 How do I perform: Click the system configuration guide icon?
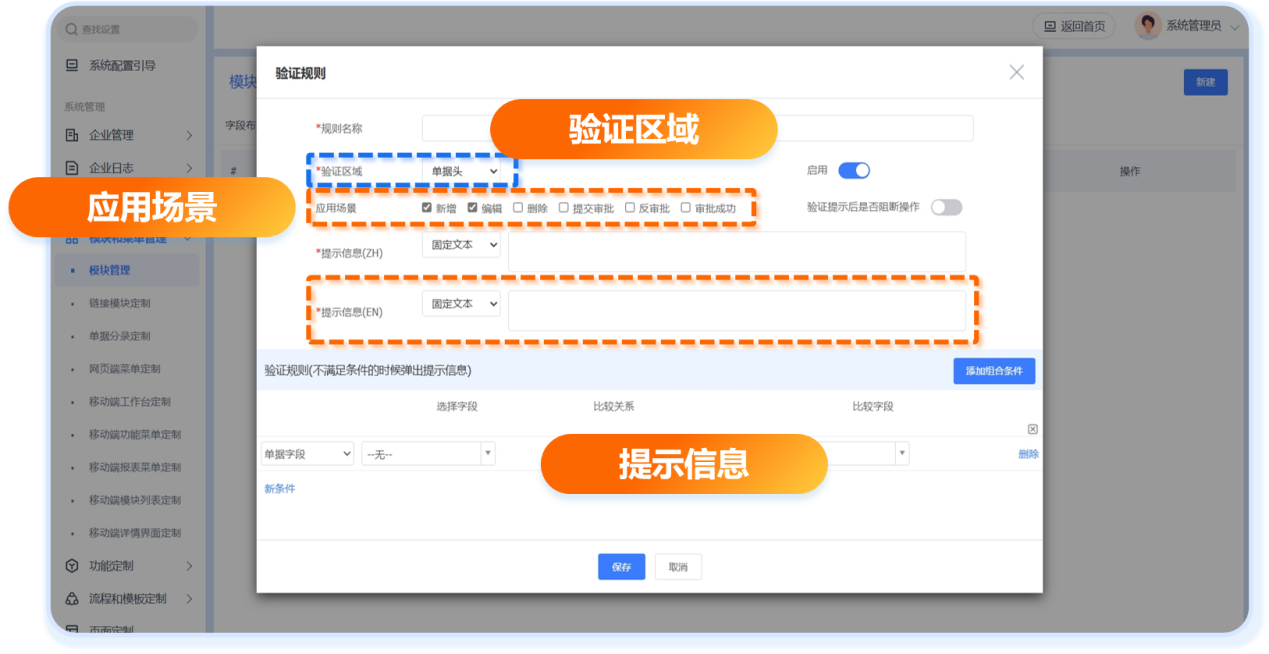(72, 66)
